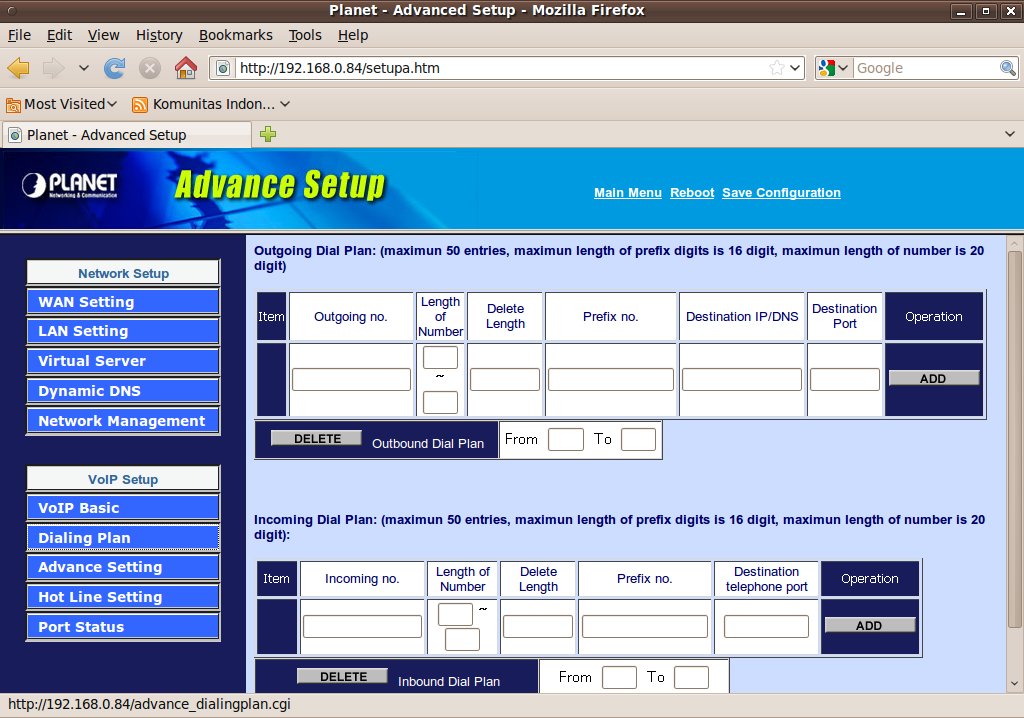Click the page vertical scrollbar
1024x718 pixels.
click(x=1014, y=439)
